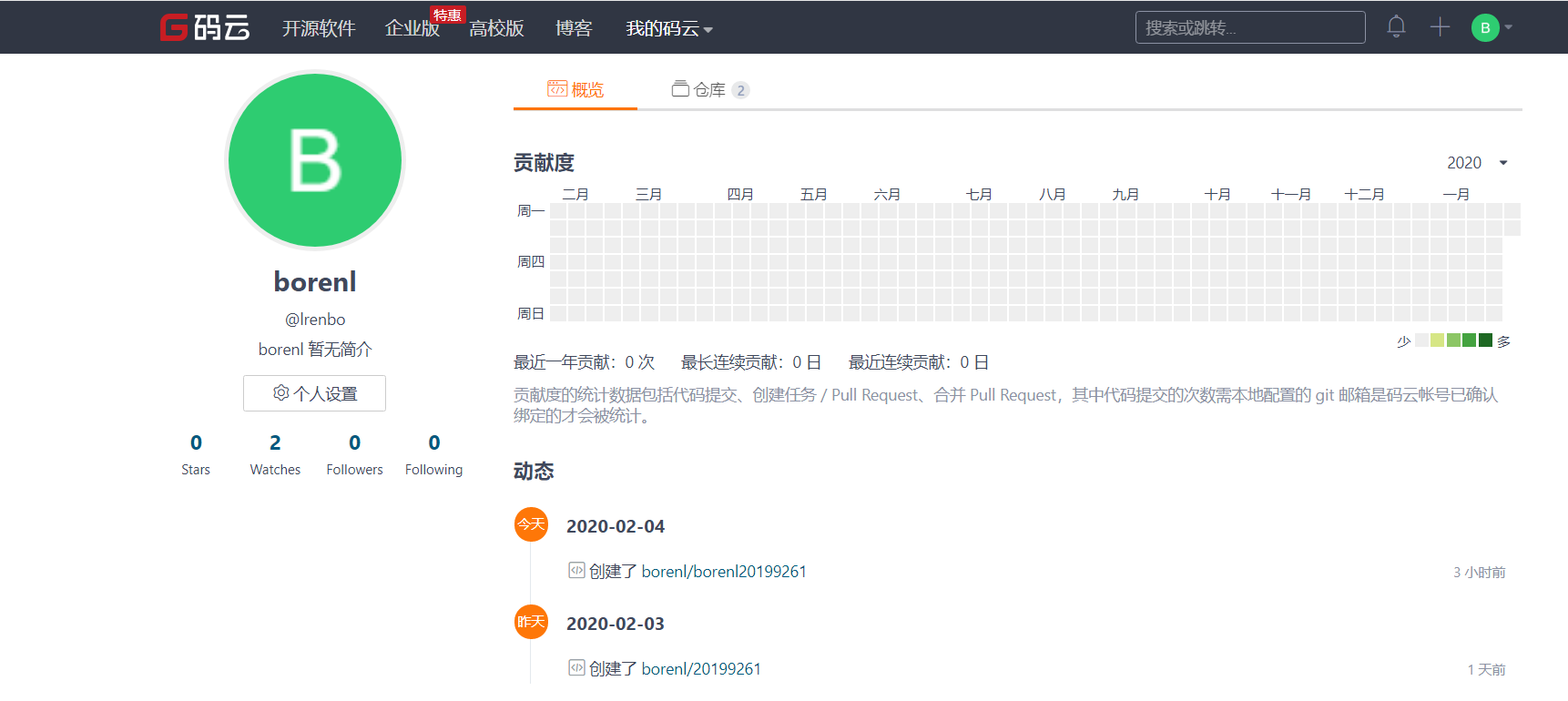Screen dimensions: 1568x701
Task: Click the darkest green legend swatch
Action: [x=1486, y=340]
